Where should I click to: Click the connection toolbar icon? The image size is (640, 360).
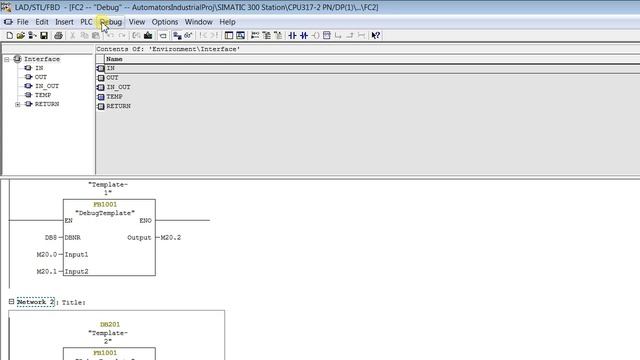click(361, 36)
